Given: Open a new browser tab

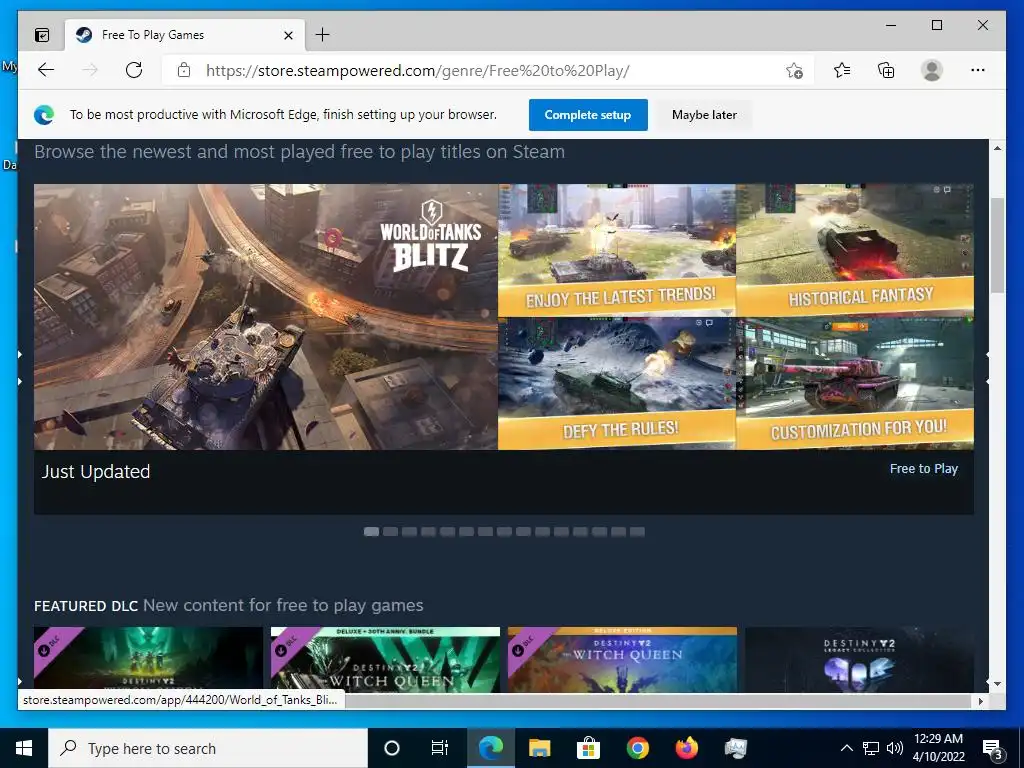Looking at the screenshot, I should tap(322, 35).
